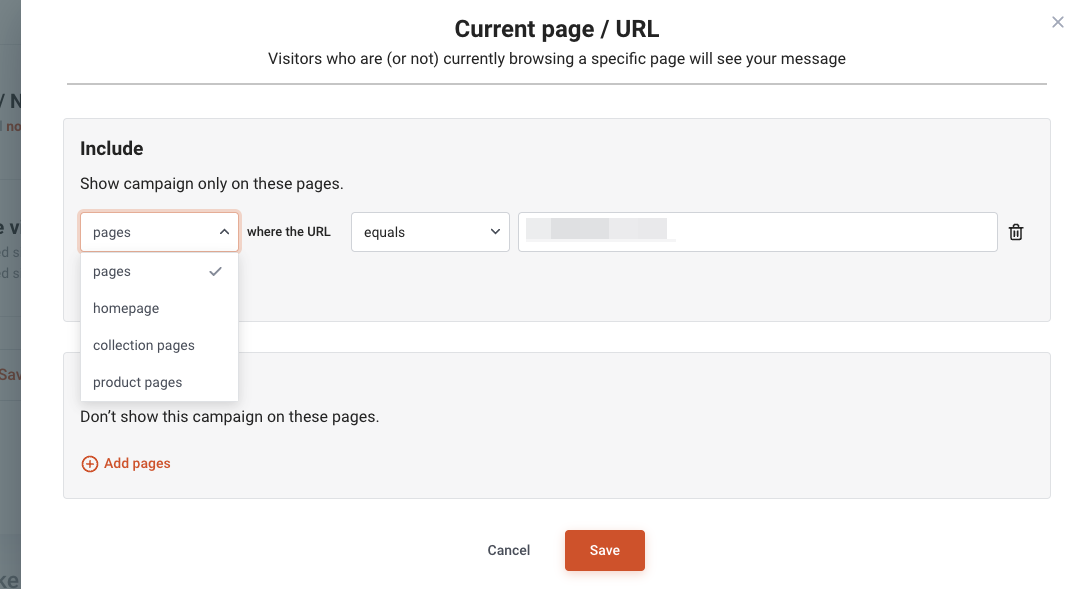Choose 'product pages' from the list
The width and height of the screenshot is (1088, 589).
click(x=160, y=382)
